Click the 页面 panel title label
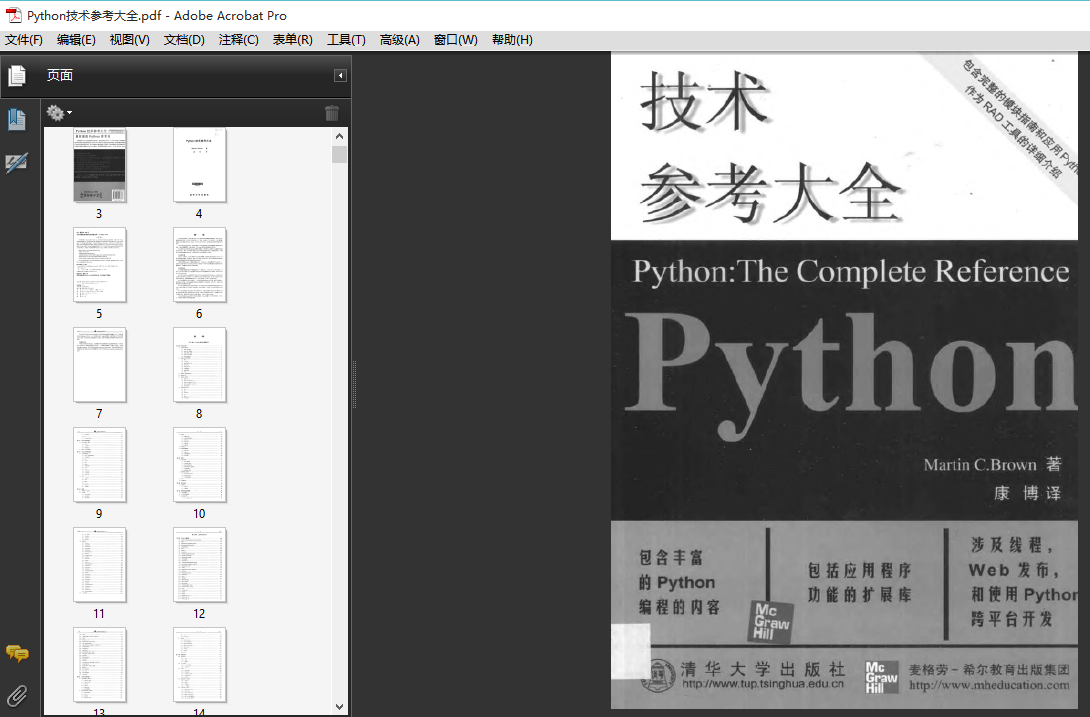 pos(60,75)
